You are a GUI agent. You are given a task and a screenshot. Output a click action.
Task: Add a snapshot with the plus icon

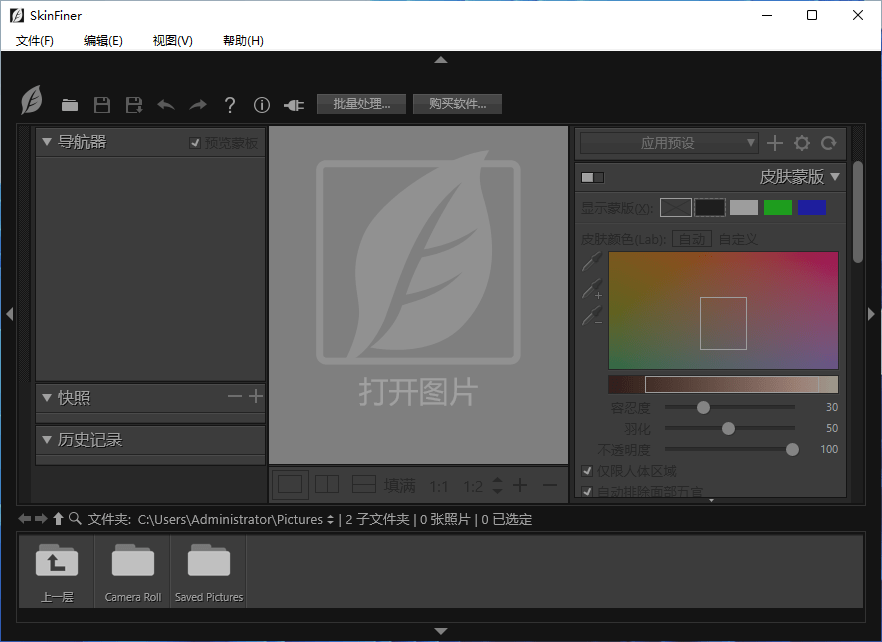pos(256,396)
